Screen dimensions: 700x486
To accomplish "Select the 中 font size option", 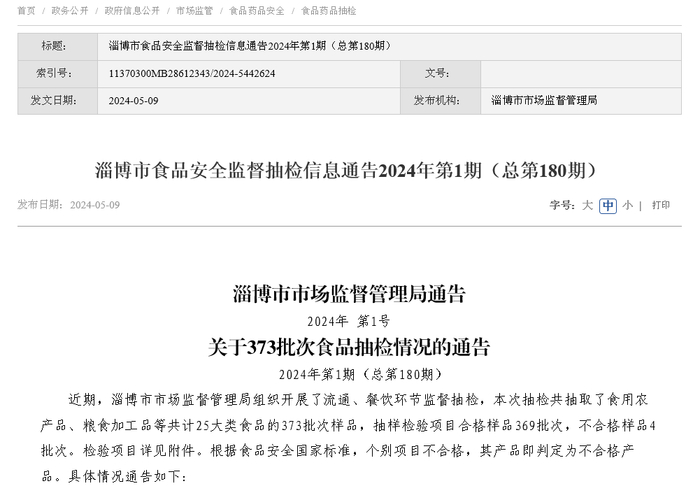I will tap(608, 205).
